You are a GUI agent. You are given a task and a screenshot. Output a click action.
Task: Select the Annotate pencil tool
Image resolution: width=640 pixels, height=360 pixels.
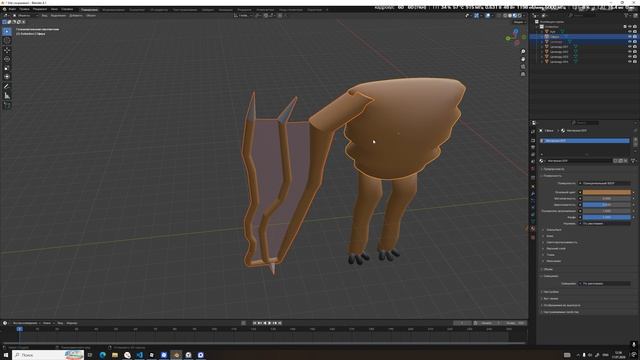point(7,87)
